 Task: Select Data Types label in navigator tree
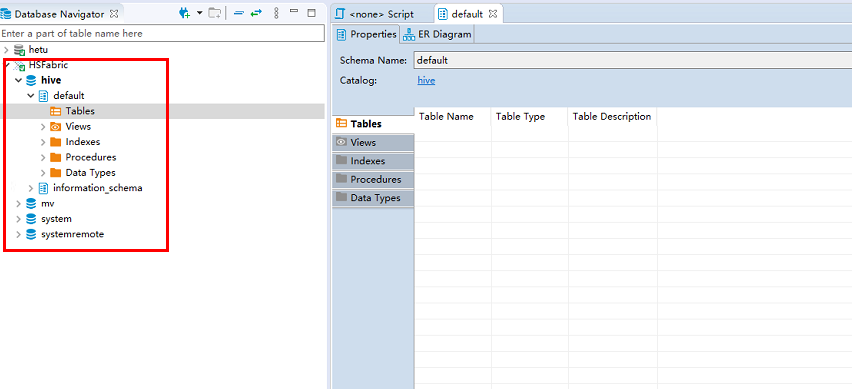coord(90,173)
